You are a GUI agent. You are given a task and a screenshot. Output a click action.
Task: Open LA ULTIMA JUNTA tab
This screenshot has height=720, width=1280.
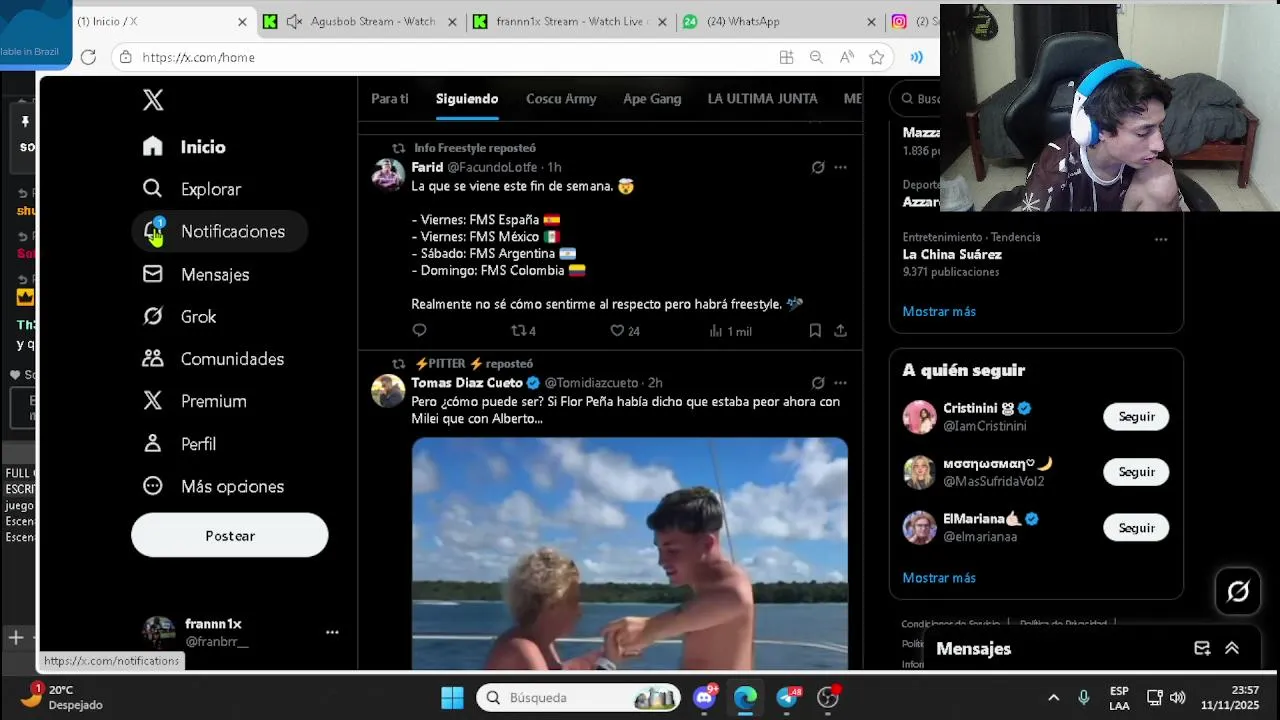click(x=762, y=99)
